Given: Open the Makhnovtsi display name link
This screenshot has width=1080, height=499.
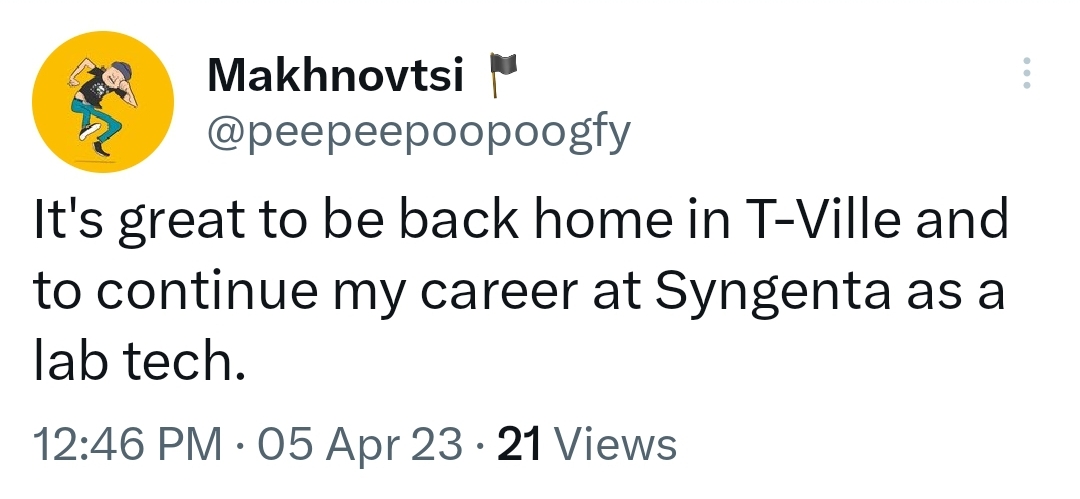Looking at the screenshot, I should [334, 77].
